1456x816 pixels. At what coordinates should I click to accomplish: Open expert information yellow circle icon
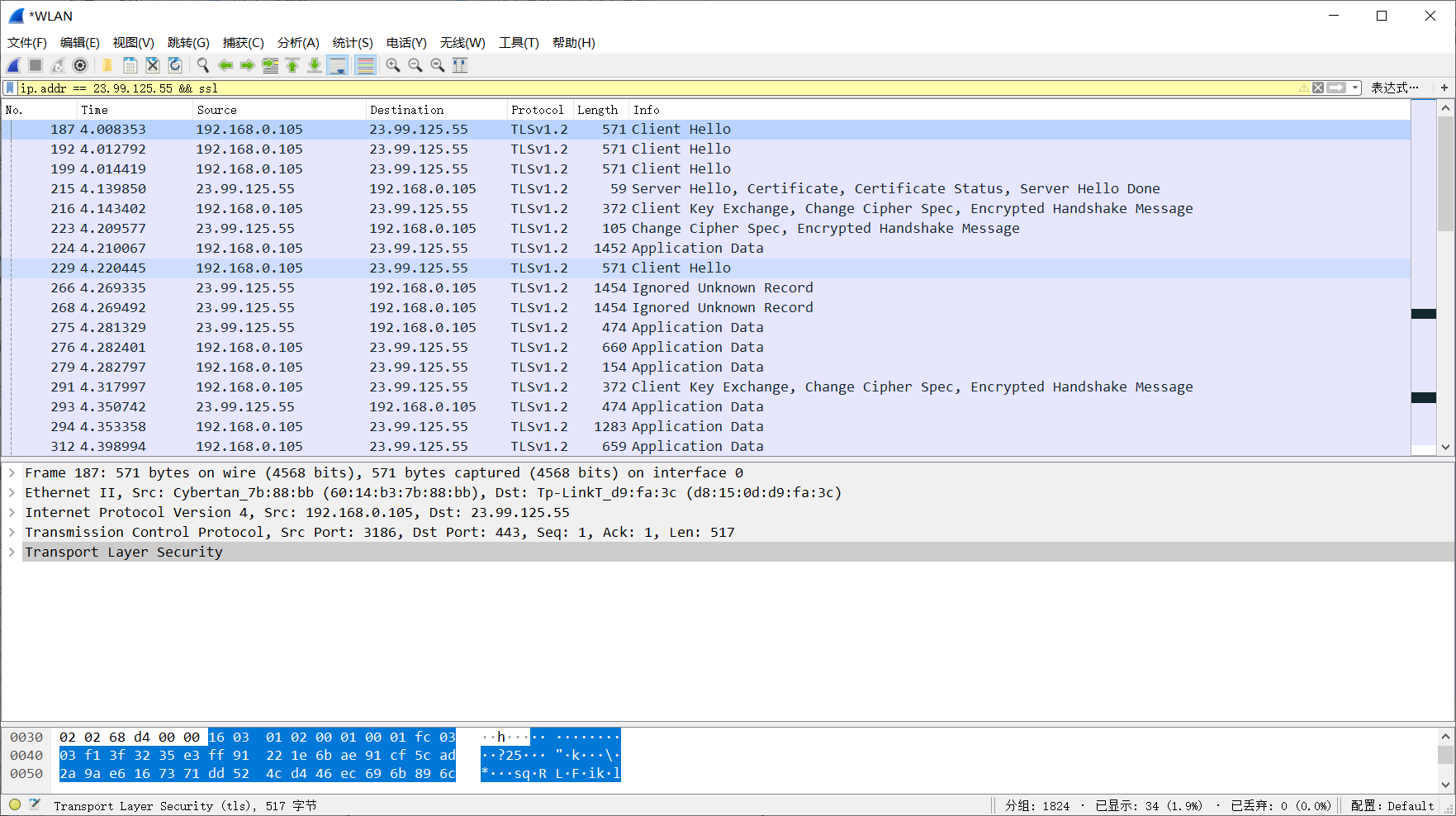click(15, 804)
